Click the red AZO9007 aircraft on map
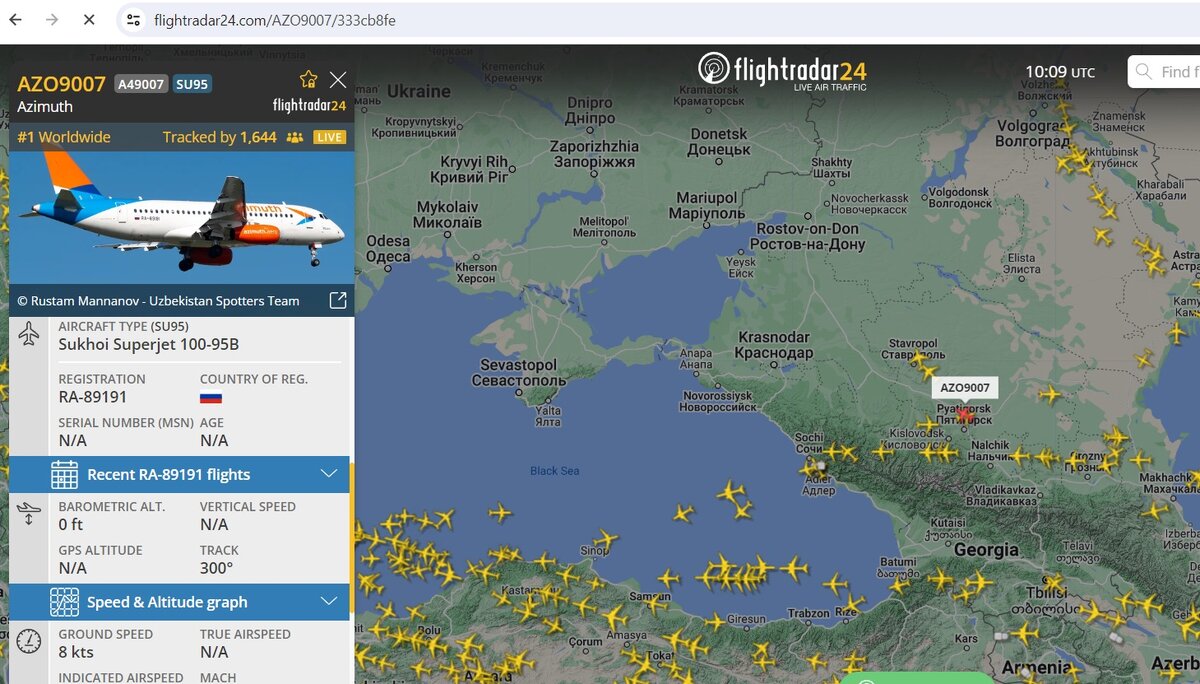1200x684 pixels. (x=964, y=413)
